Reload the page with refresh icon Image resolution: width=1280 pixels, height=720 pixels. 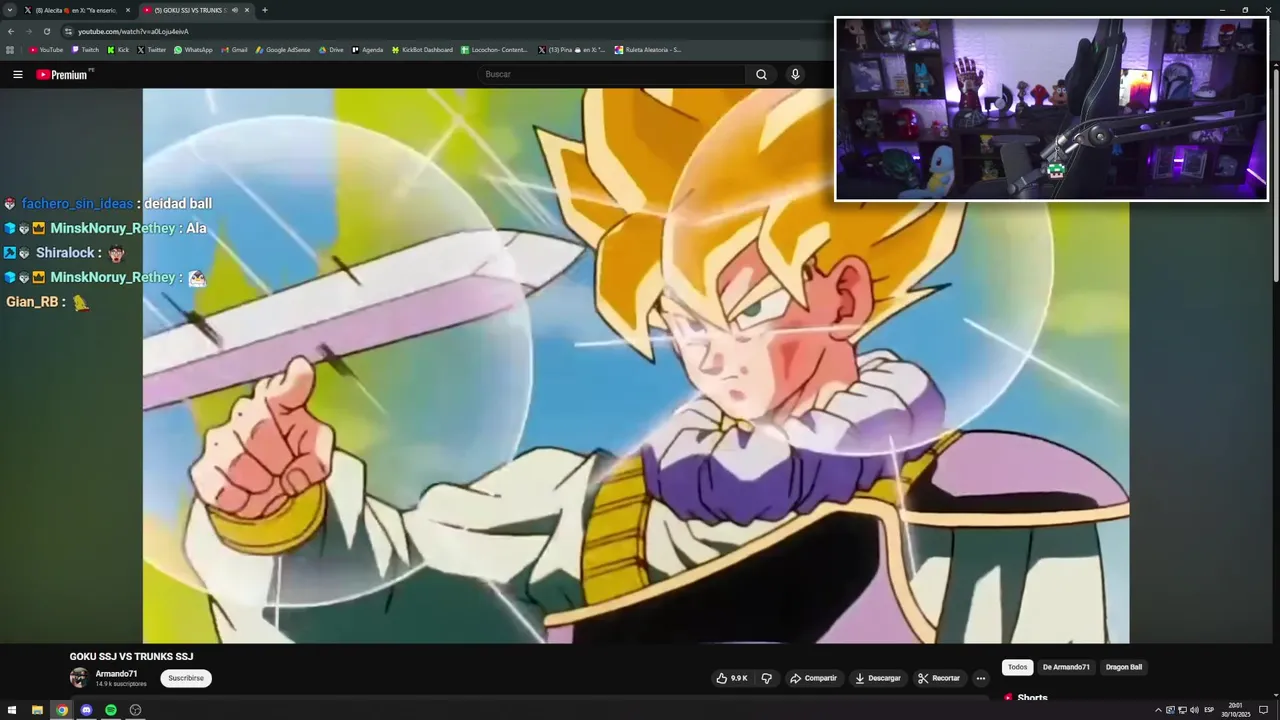pos(46,31)
